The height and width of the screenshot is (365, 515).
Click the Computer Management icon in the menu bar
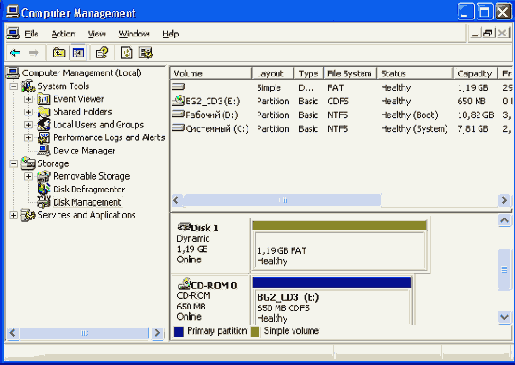point(13,33)
